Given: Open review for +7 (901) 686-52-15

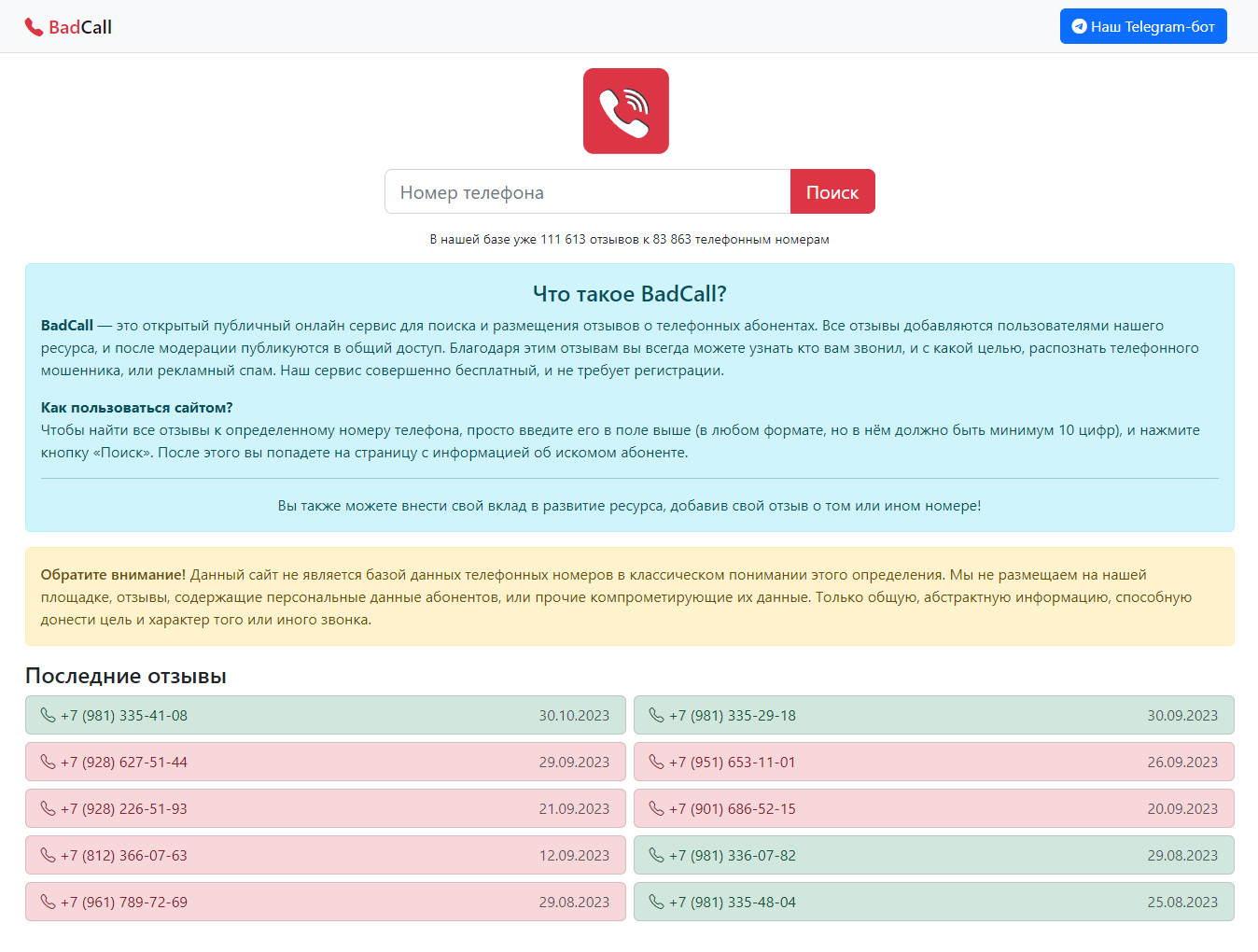Looking at the screenshot, I should (x=934, y=808).
